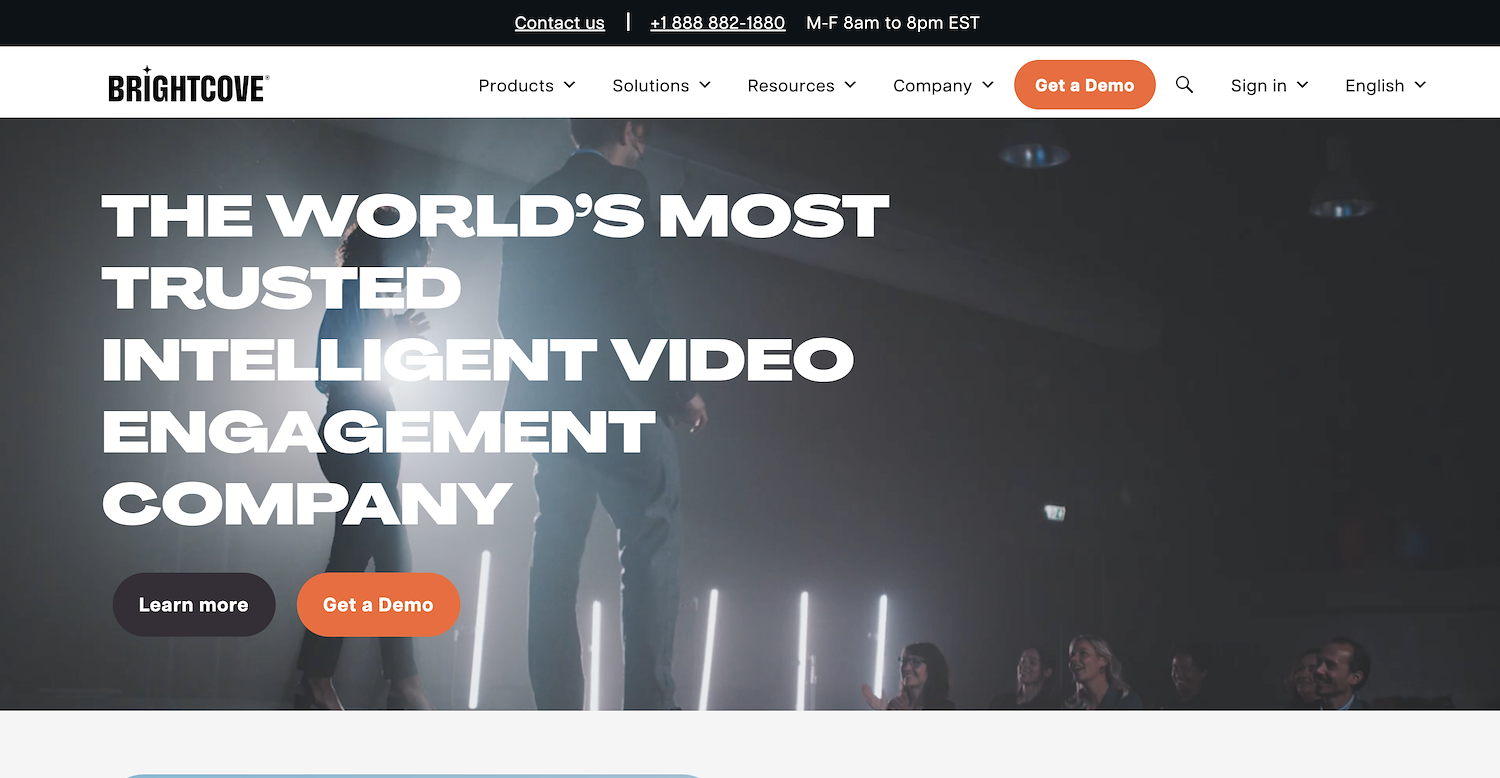The width and height of the screenshot is (1500, 778).
Task: Open the Products menu
Action: click(527, 86)
